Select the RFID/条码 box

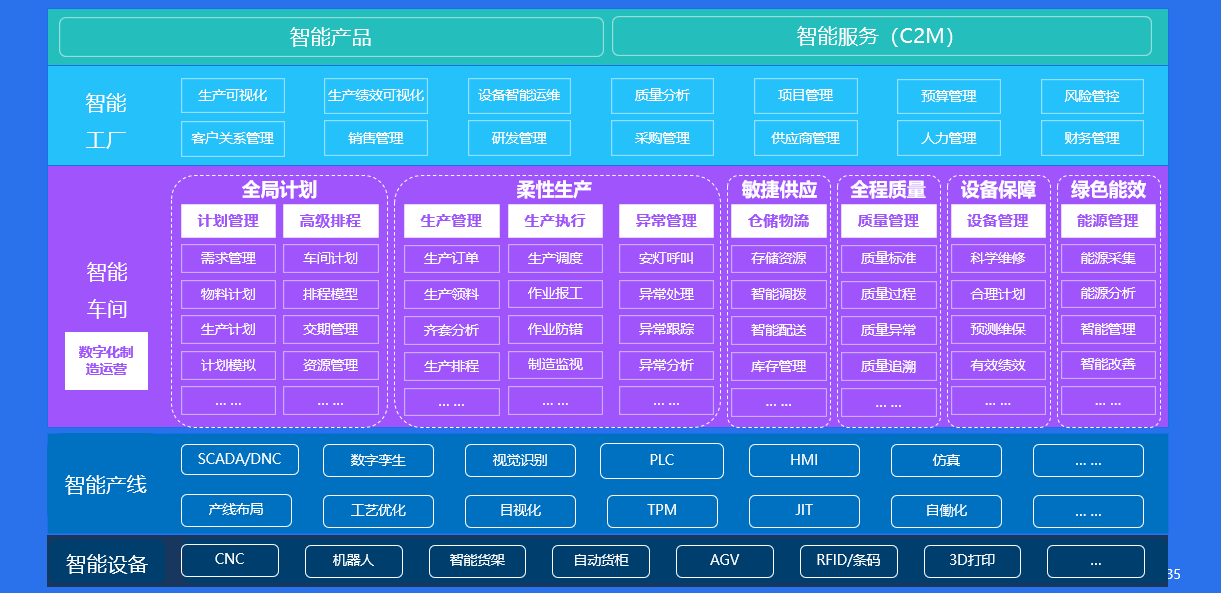click(x=848, y=561)
